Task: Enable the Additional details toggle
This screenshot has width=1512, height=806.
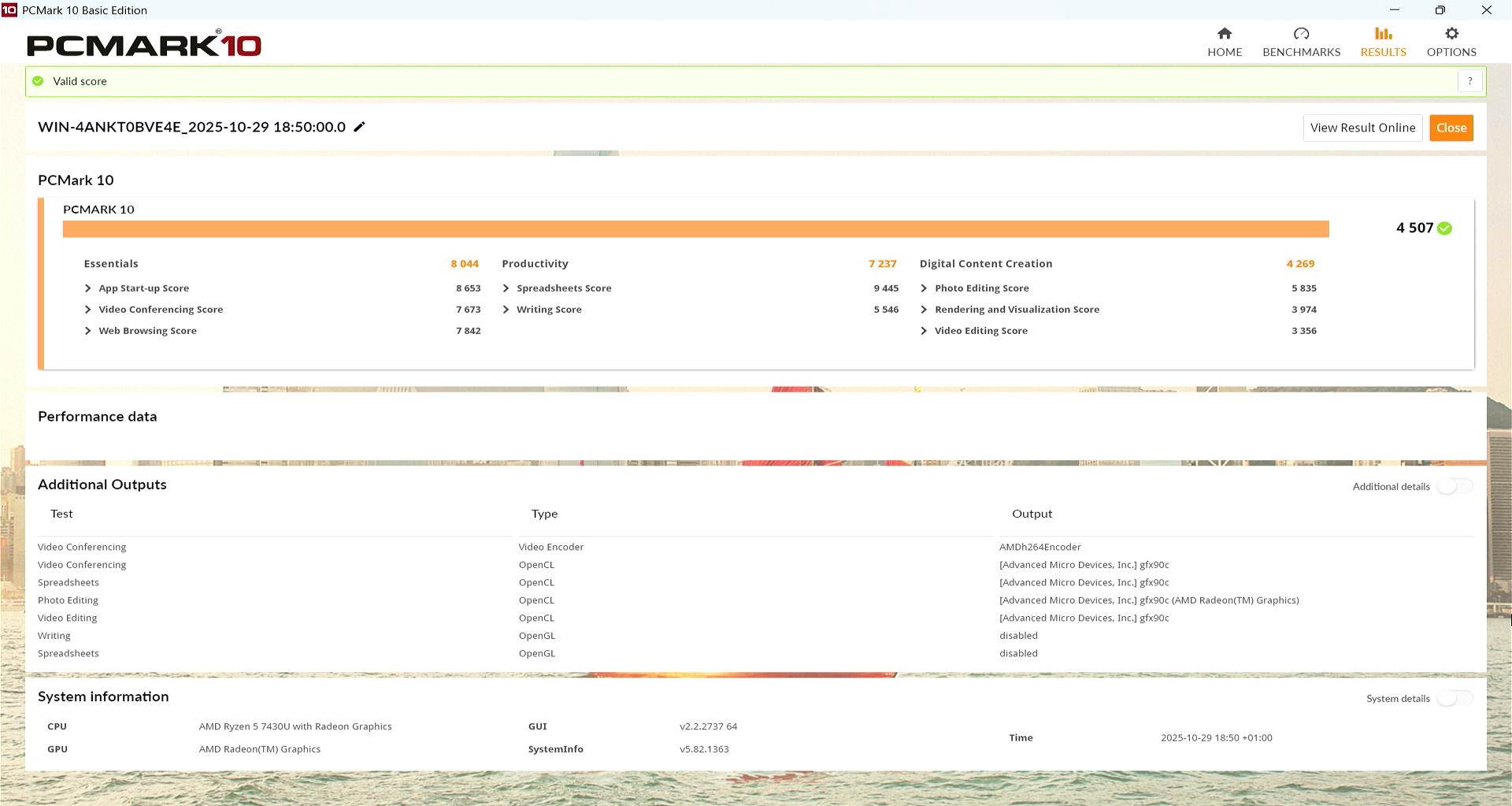Action: [1454, 486]
